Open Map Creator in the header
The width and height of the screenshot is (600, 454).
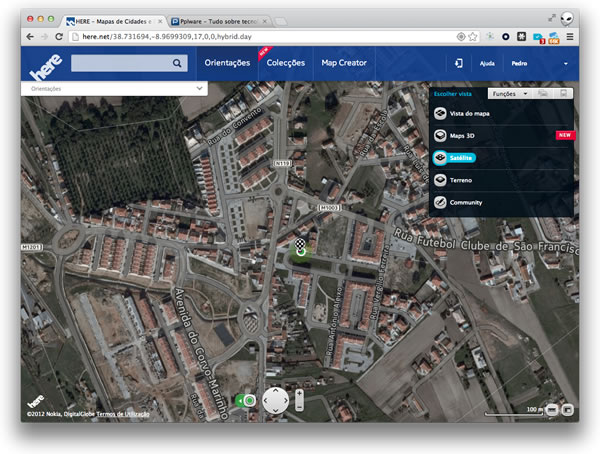tap(344, 63)
